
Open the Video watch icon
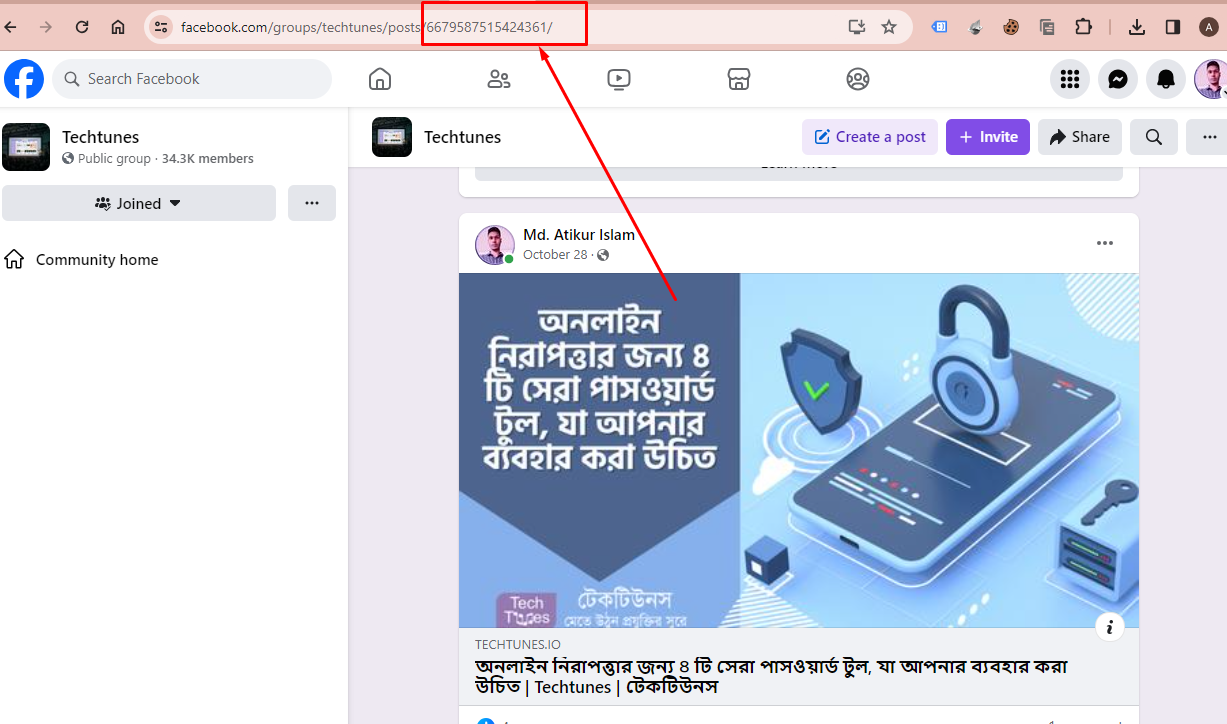tap(618, 78)
